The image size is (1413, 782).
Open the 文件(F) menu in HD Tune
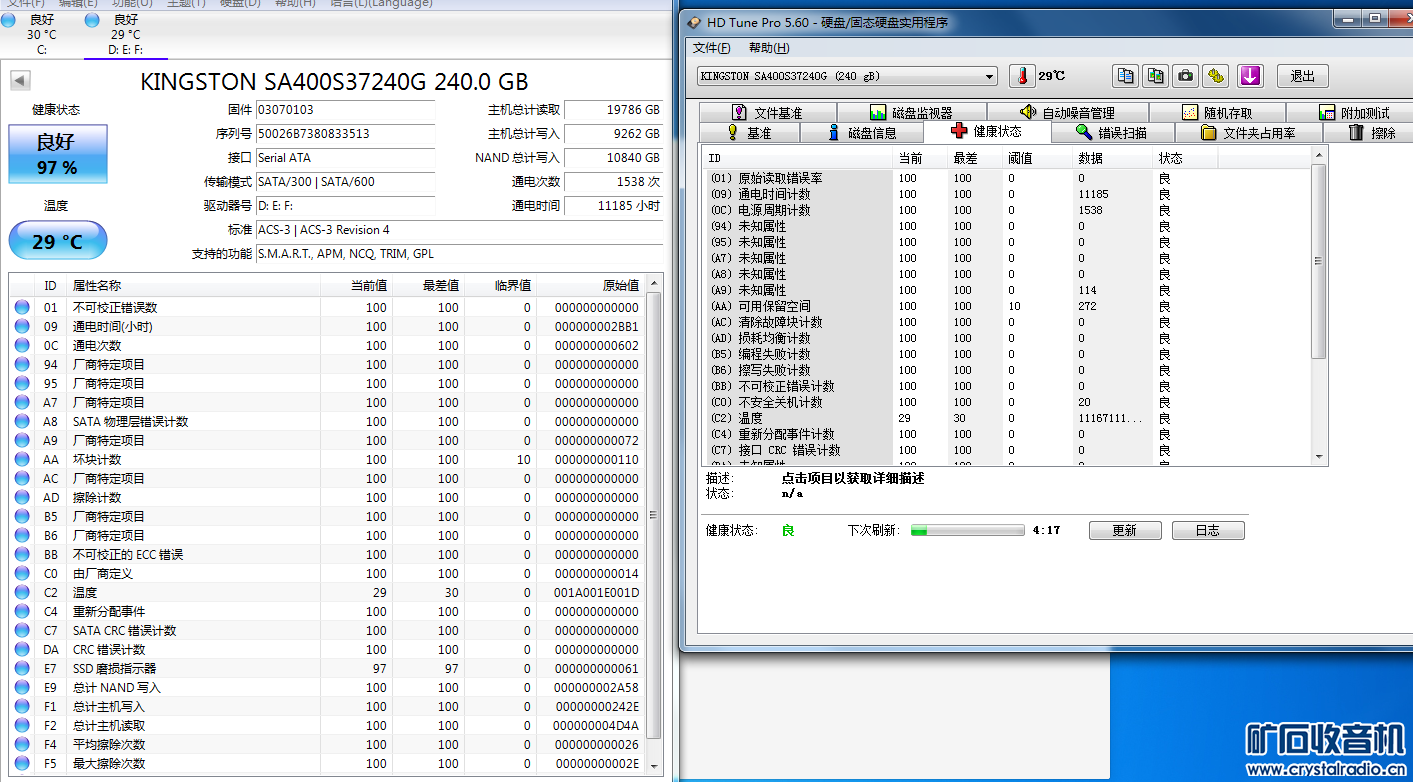tap(711, 48)
